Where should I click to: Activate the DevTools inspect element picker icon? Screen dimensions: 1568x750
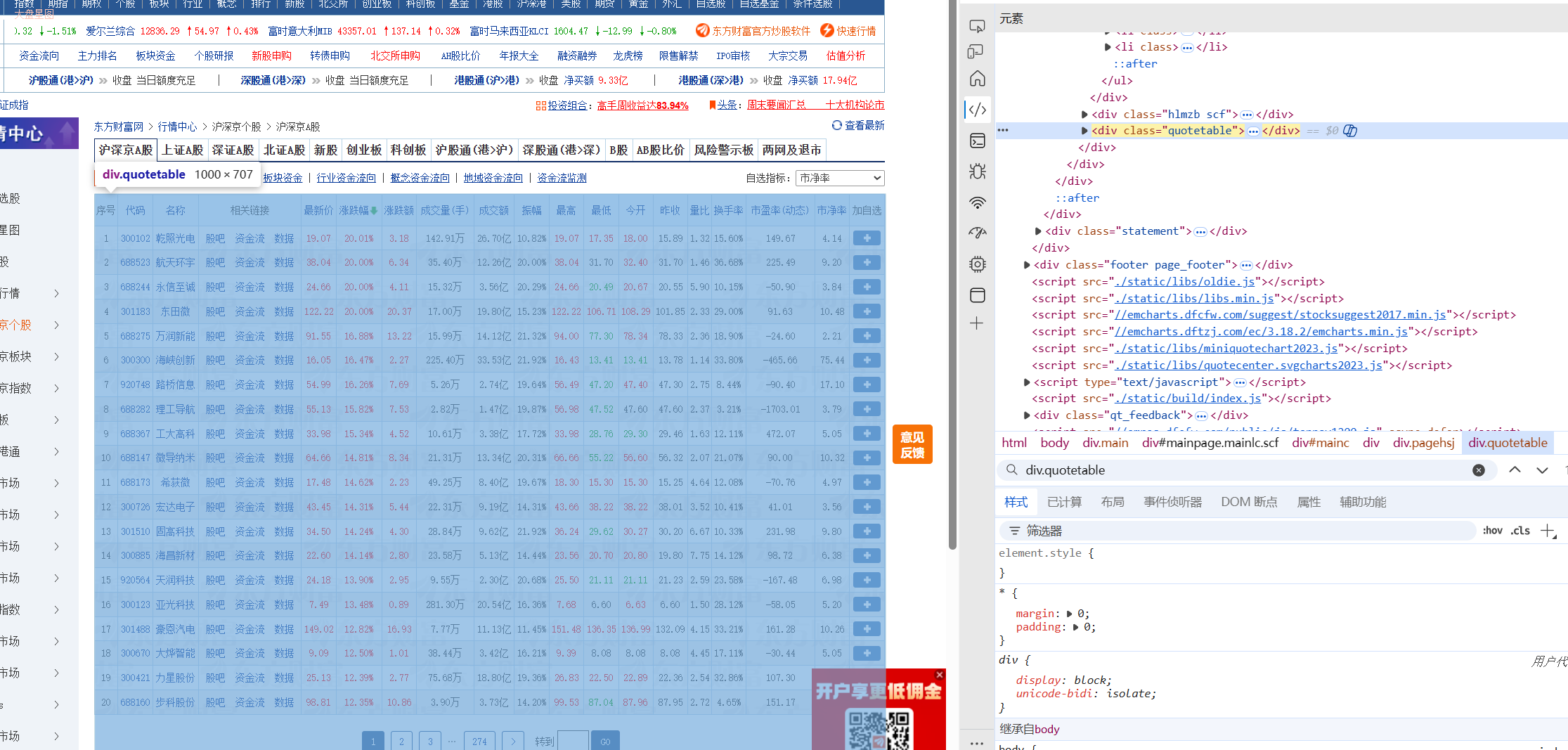pyautogui.click(x=977, y=26)
